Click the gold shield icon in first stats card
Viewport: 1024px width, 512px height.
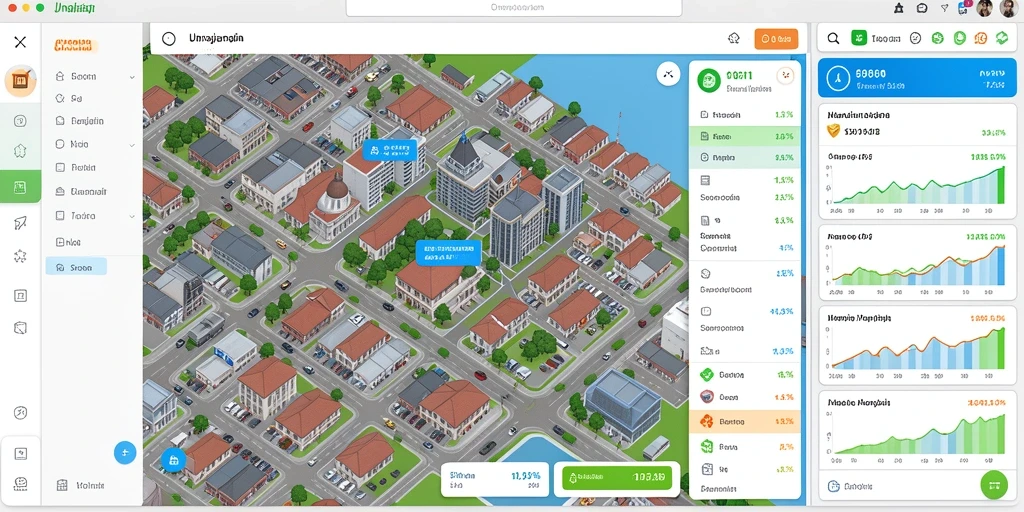833,131
